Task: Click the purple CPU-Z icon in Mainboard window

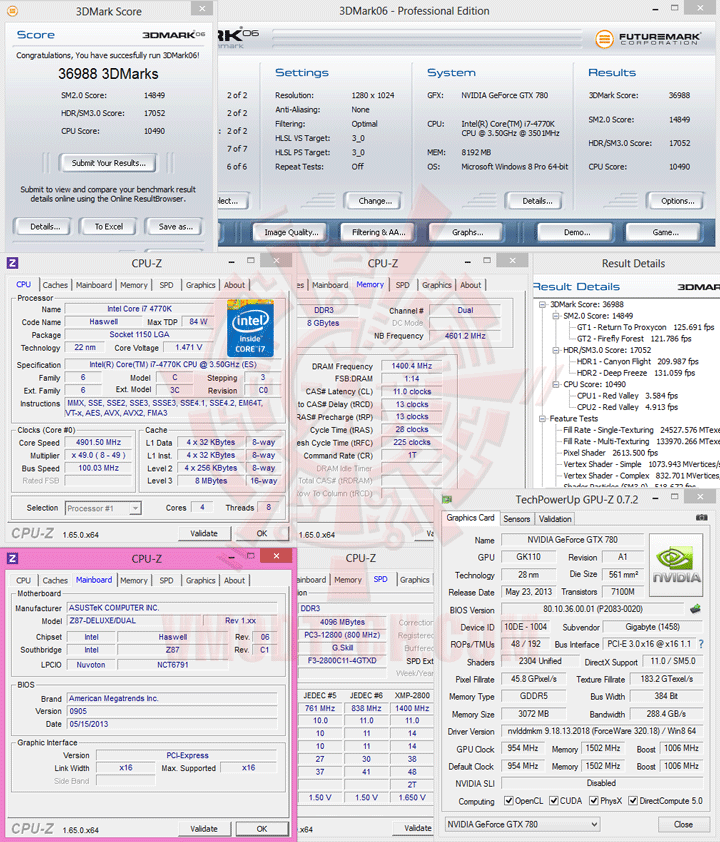Action: click(12, 558)
